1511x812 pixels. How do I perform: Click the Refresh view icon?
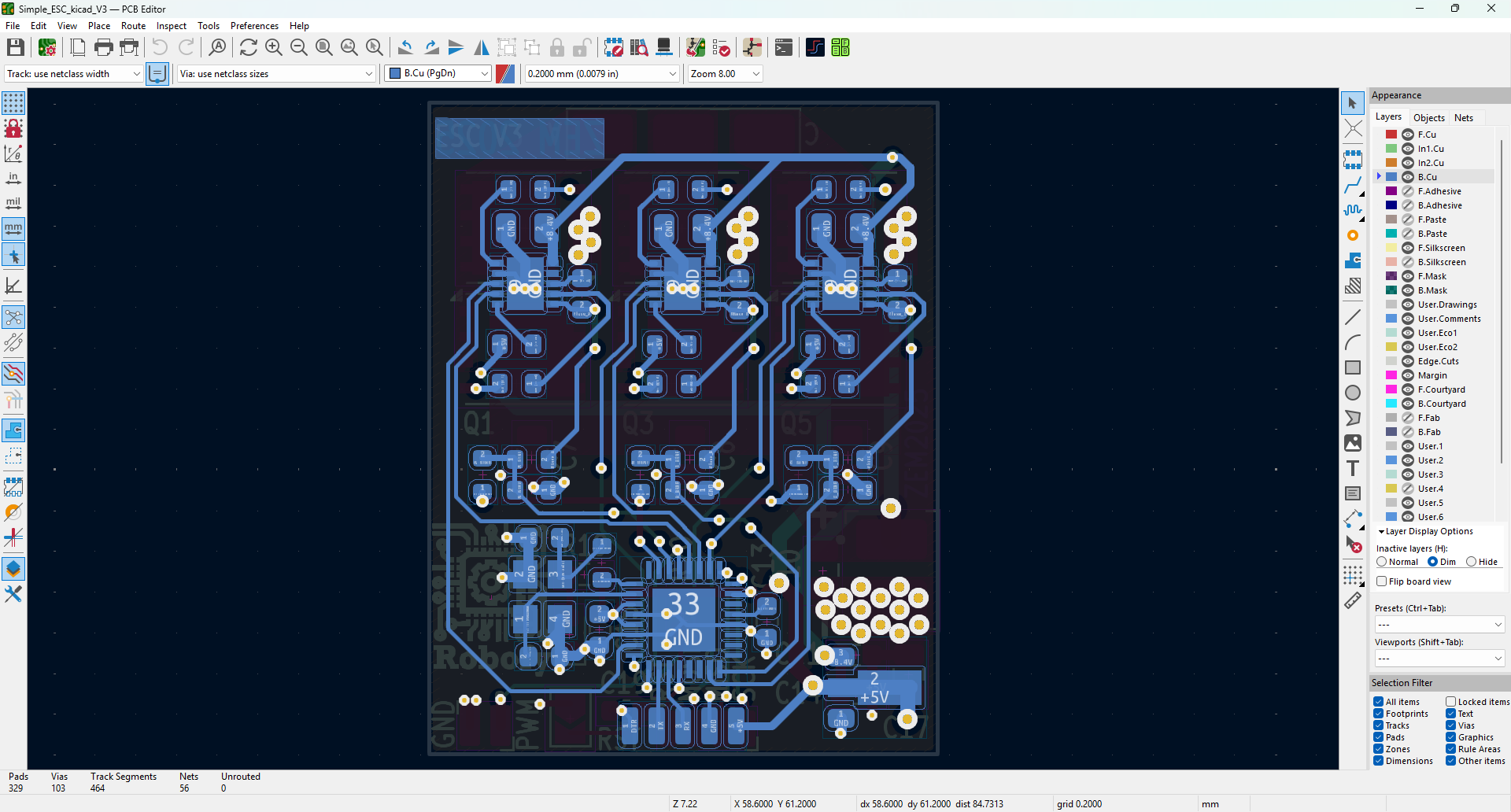249,48
